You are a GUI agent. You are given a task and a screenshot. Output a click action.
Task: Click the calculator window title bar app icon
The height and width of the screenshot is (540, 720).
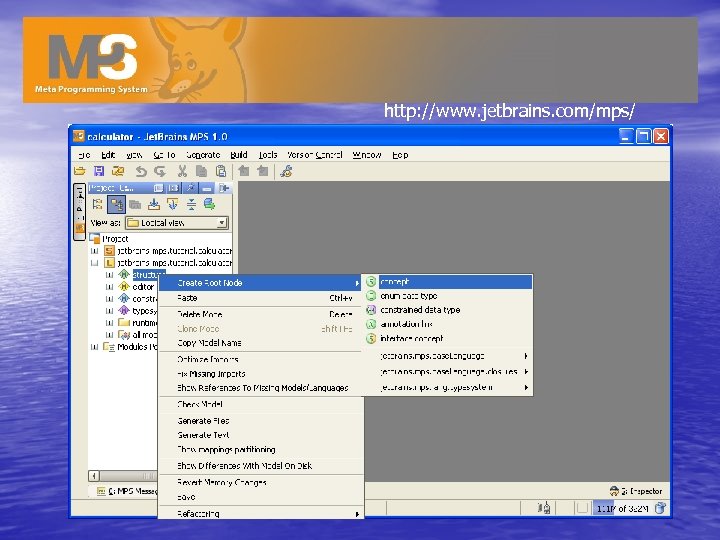point(79,136)
